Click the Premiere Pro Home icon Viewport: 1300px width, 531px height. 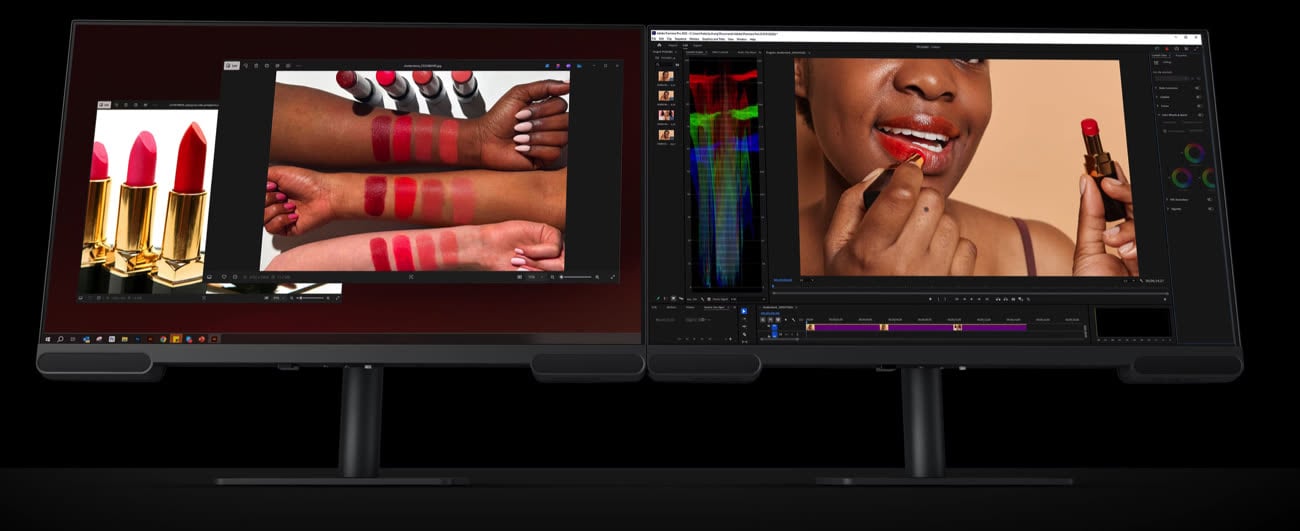(659, 45)
